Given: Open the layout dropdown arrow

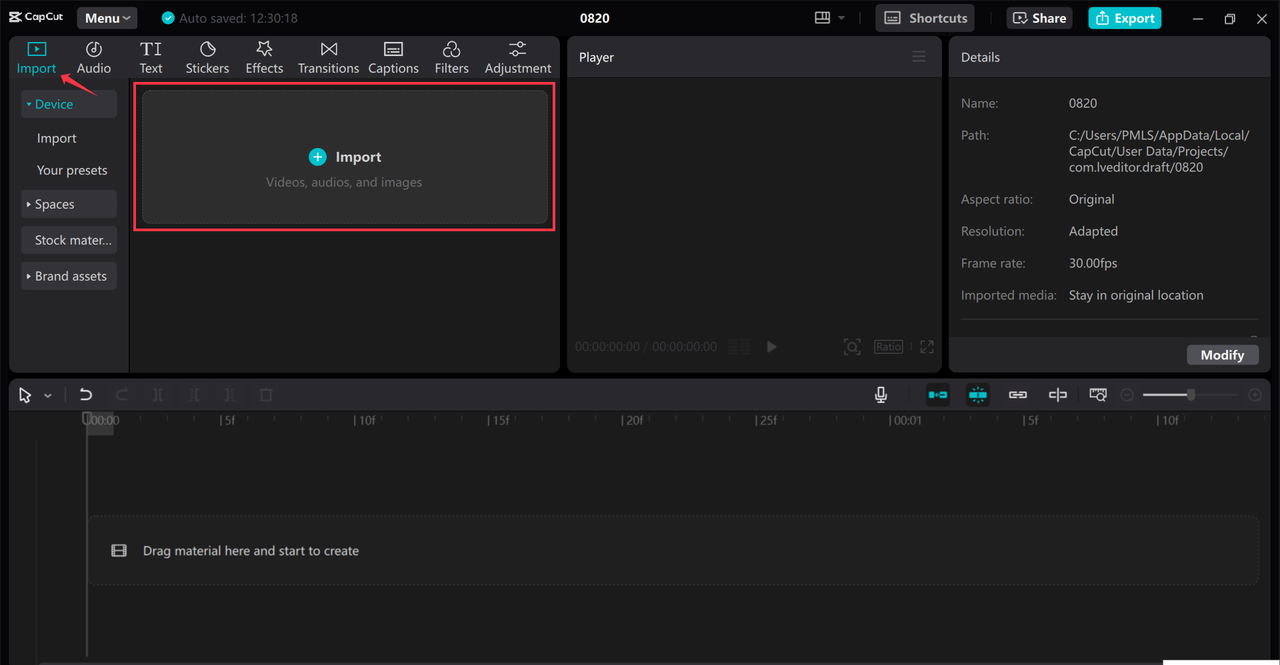Looking at the screenshot, I should coord(842,18).
